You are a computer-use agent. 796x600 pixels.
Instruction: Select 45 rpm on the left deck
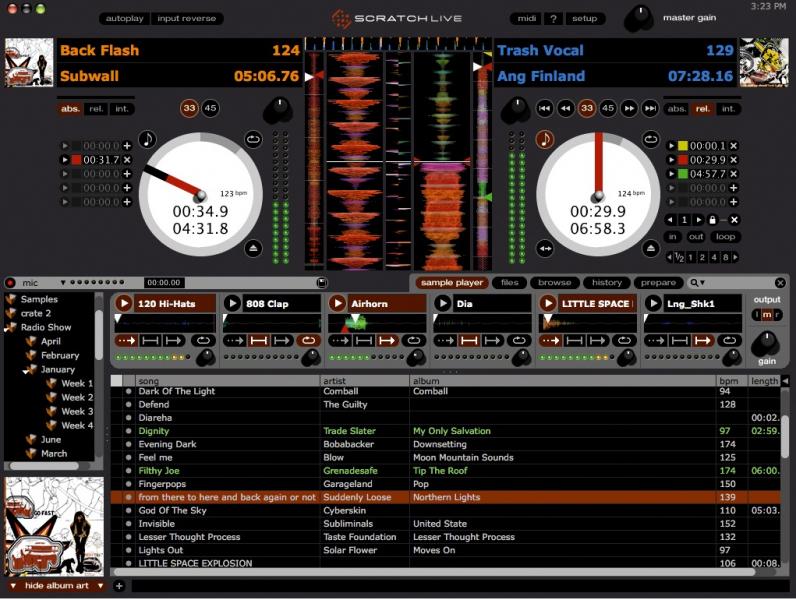coord(211,109)
